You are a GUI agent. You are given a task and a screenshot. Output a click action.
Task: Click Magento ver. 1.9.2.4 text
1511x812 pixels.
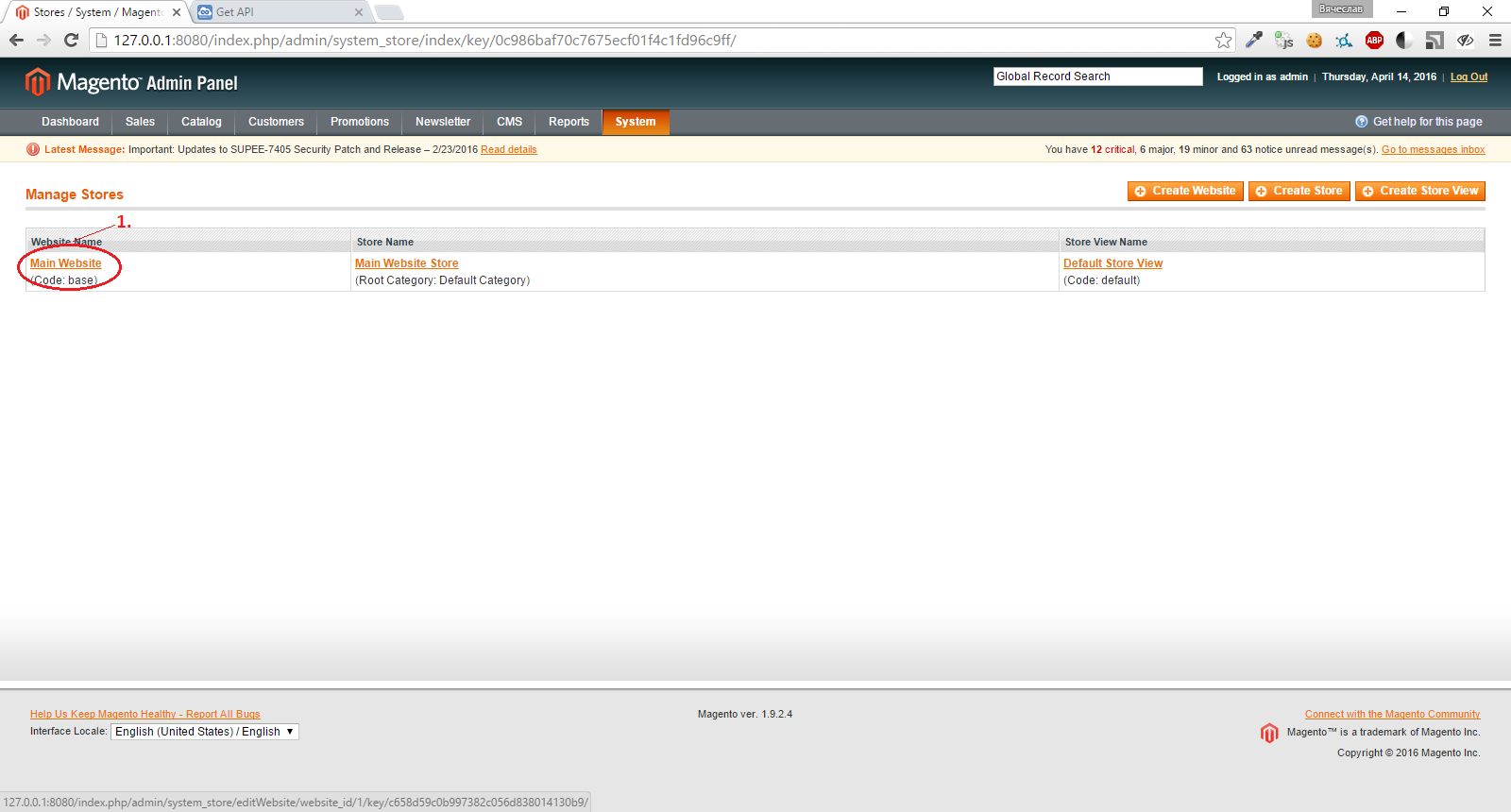pyautogui.click(x=745, y=714)
